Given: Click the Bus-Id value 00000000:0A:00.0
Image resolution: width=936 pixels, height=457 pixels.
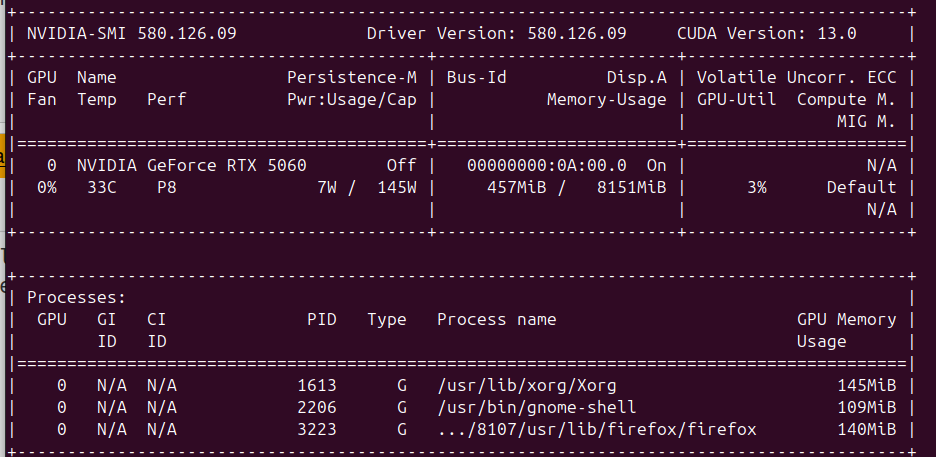Looking at the screenshot, I should tap(546, 165).
